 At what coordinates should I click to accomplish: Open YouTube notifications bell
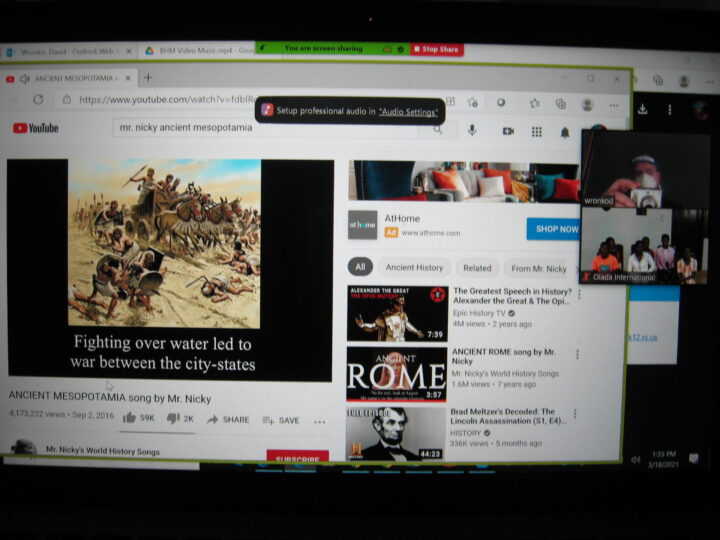coord(565,131)
